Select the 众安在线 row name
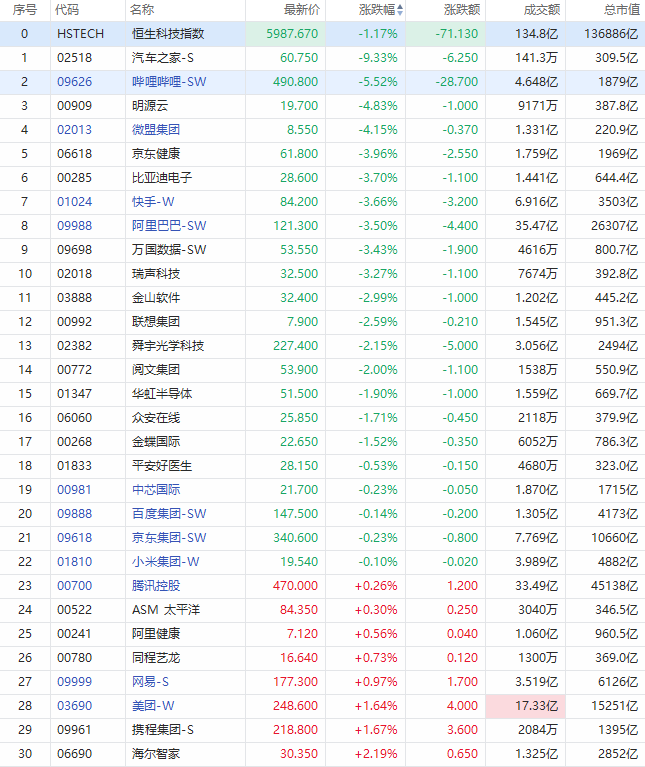This screenshot has height=767, width=645. click(x=156, y=417)
